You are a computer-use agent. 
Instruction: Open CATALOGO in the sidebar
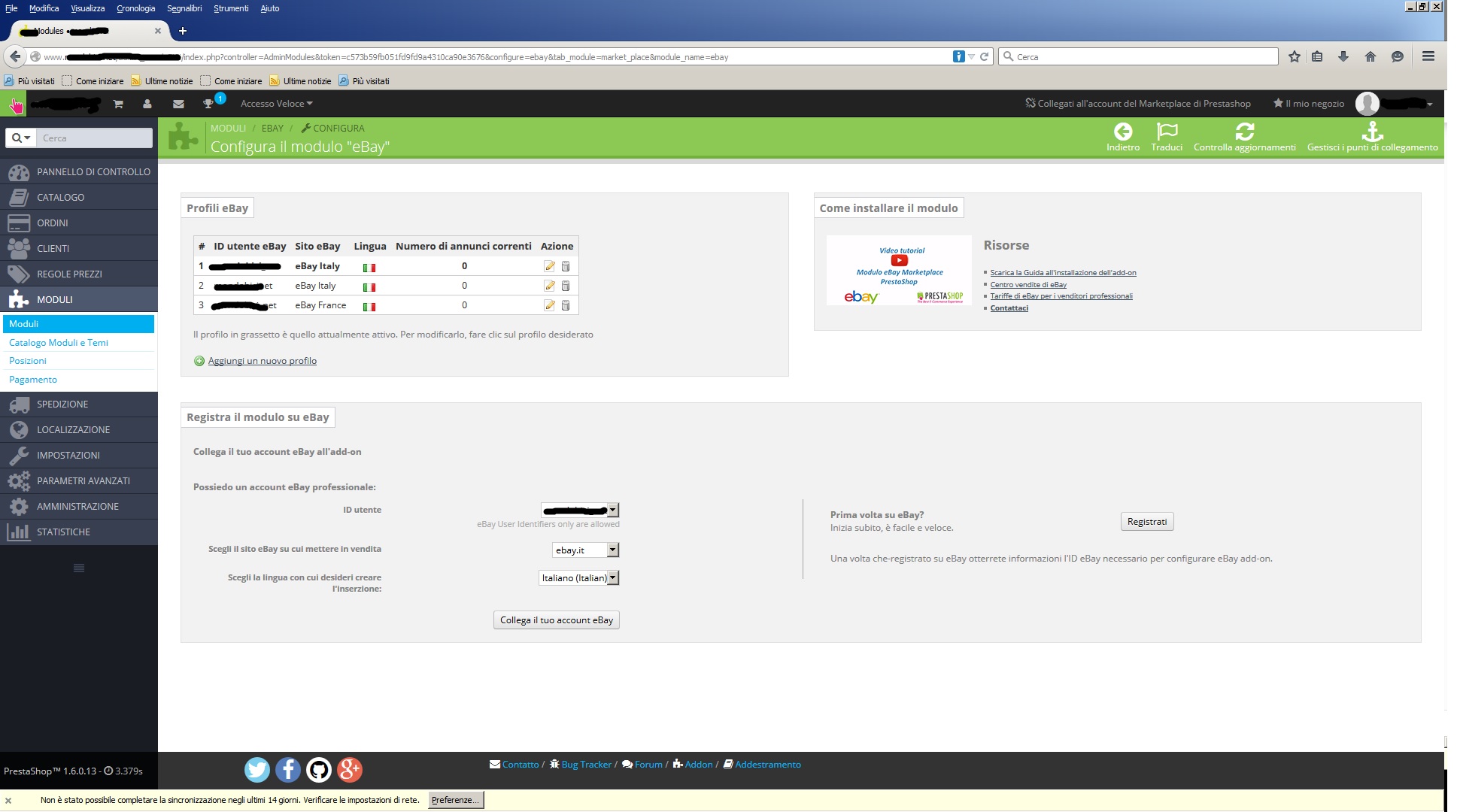click(60, 197)
